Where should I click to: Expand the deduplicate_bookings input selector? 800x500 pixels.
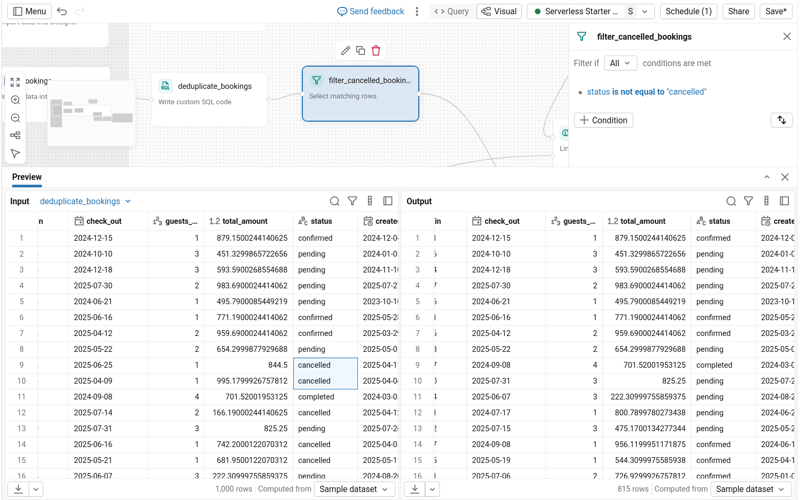pyautogui.click(x=86, y=202)
